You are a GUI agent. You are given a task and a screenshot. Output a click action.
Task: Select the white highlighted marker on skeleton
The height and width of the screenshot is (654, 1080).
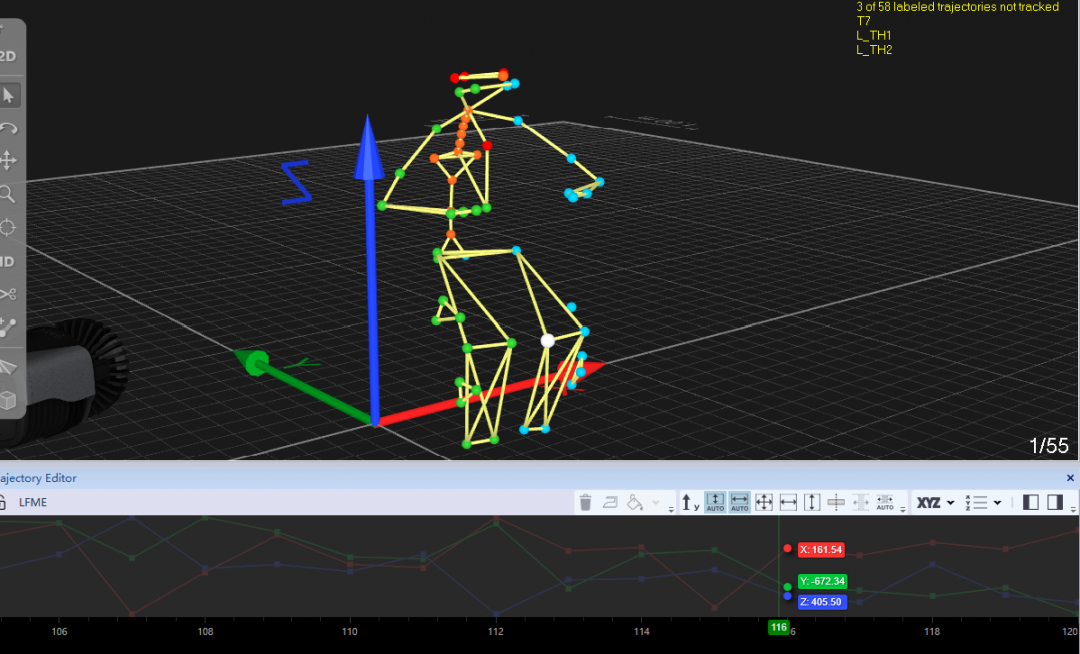pos(547,341)
